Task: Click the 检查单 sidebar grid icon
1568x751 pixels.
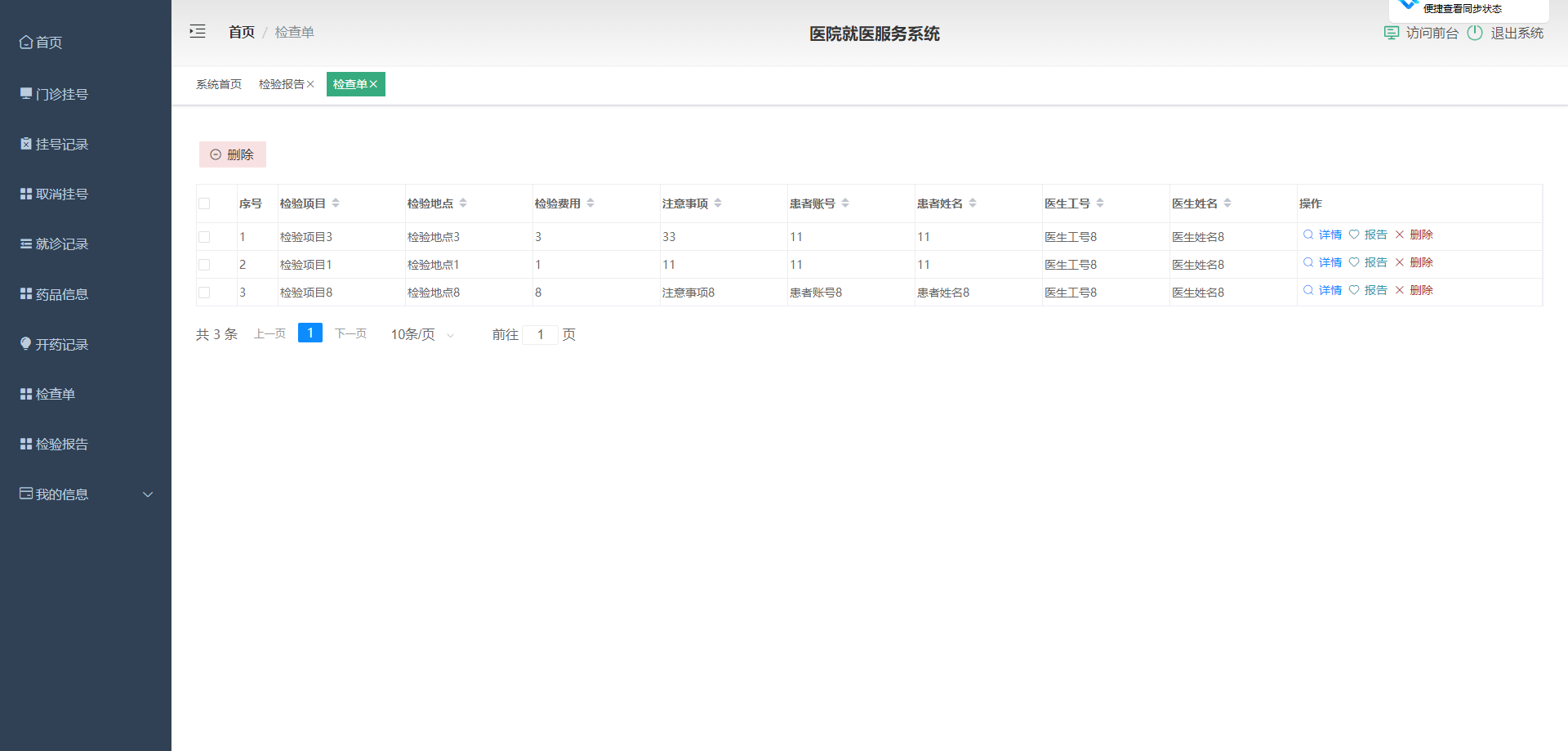Action: (26, 394)
